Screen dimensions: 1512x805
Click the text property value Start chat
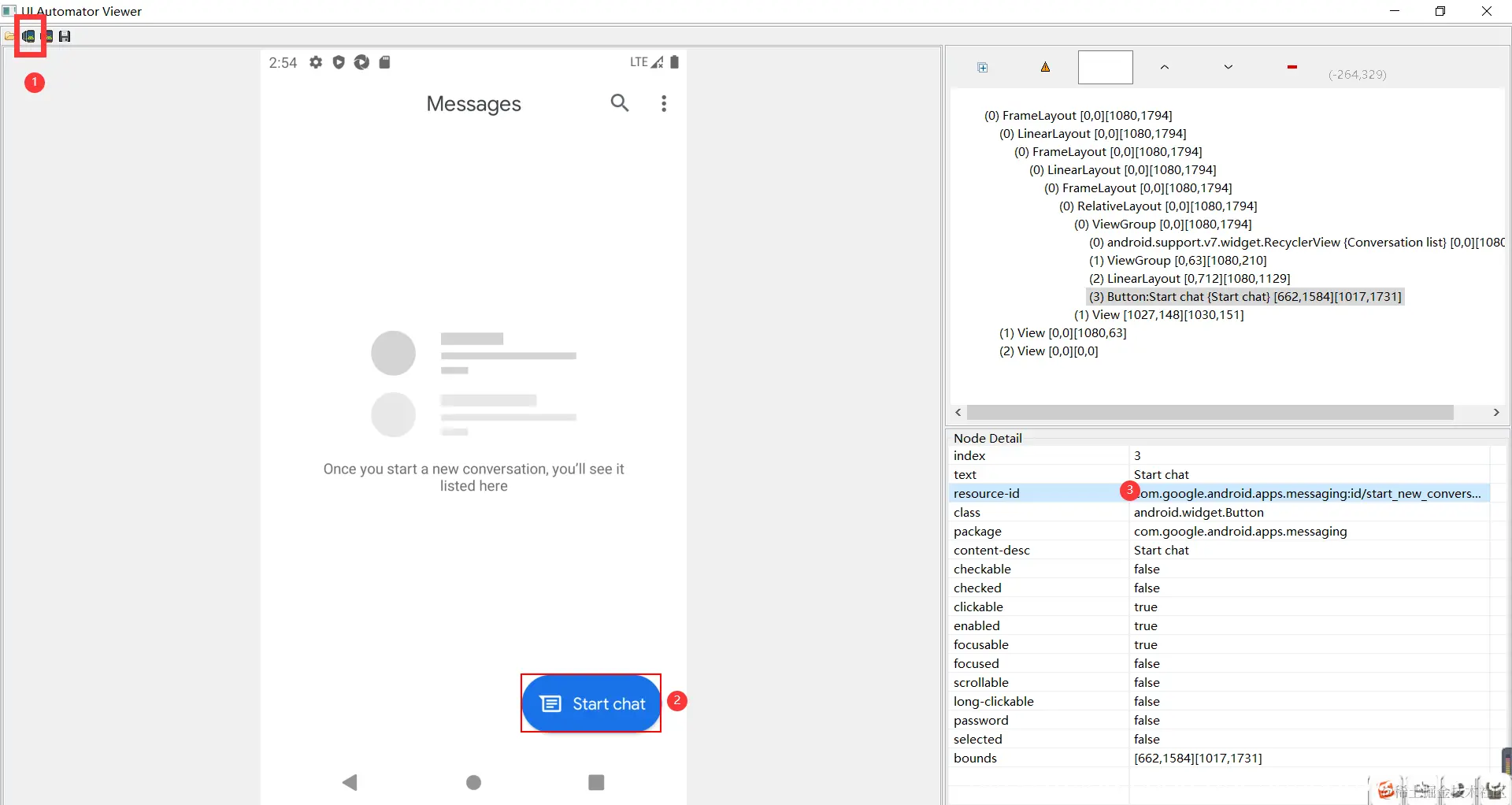(x=1162, y=475)
